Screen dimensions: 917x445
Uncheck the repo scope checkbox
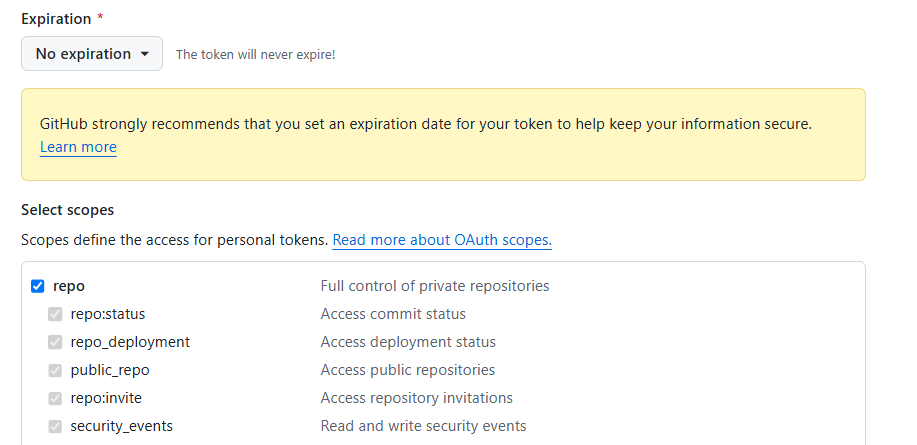pos(38,286)
